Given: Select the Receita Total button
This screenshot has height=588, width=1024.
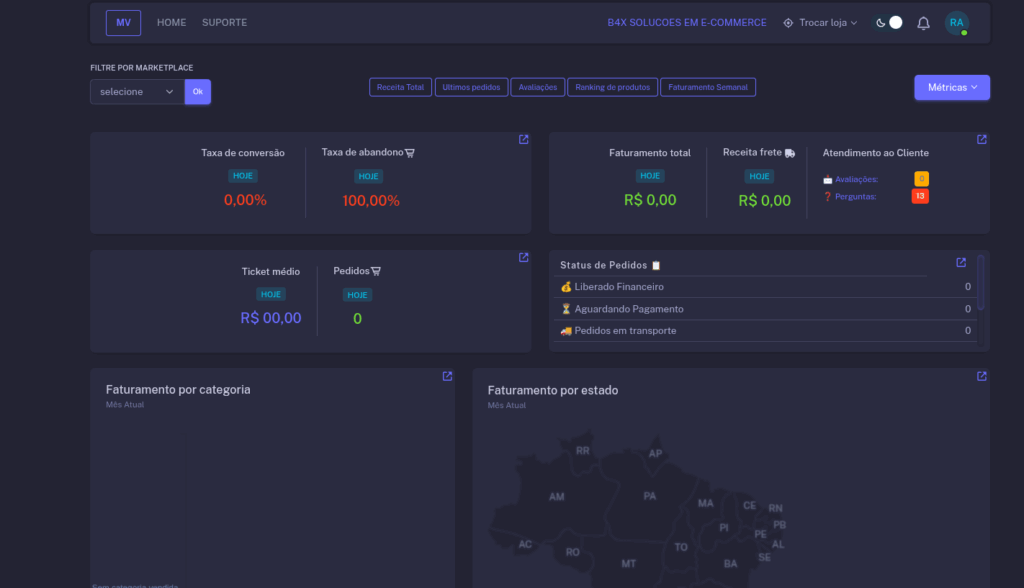Looking at the screenshot, I should (400, 88).
